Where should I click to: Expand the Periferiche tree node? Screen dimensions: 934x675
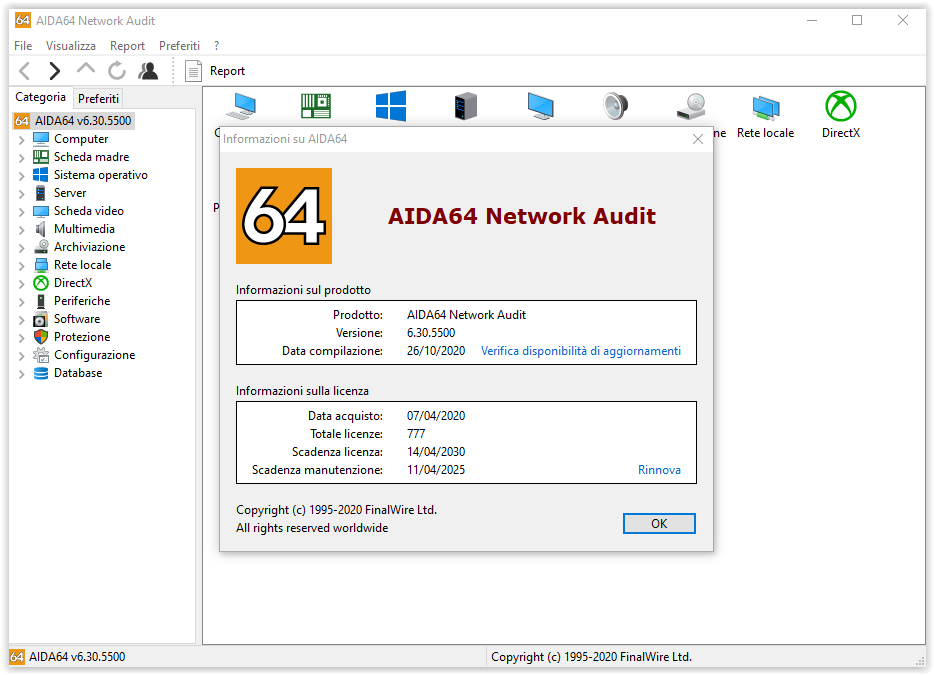tap(21, 302)
